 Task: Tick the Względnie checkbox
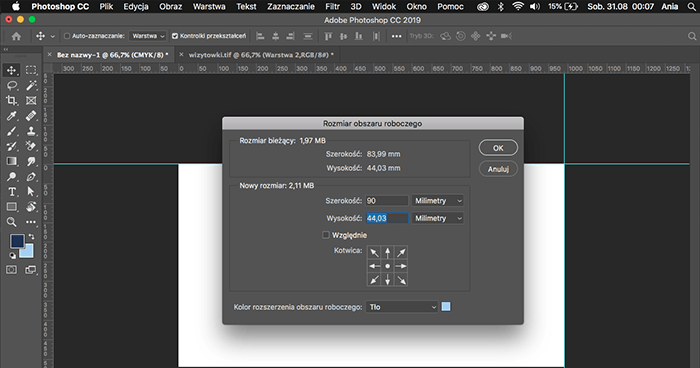326,235
